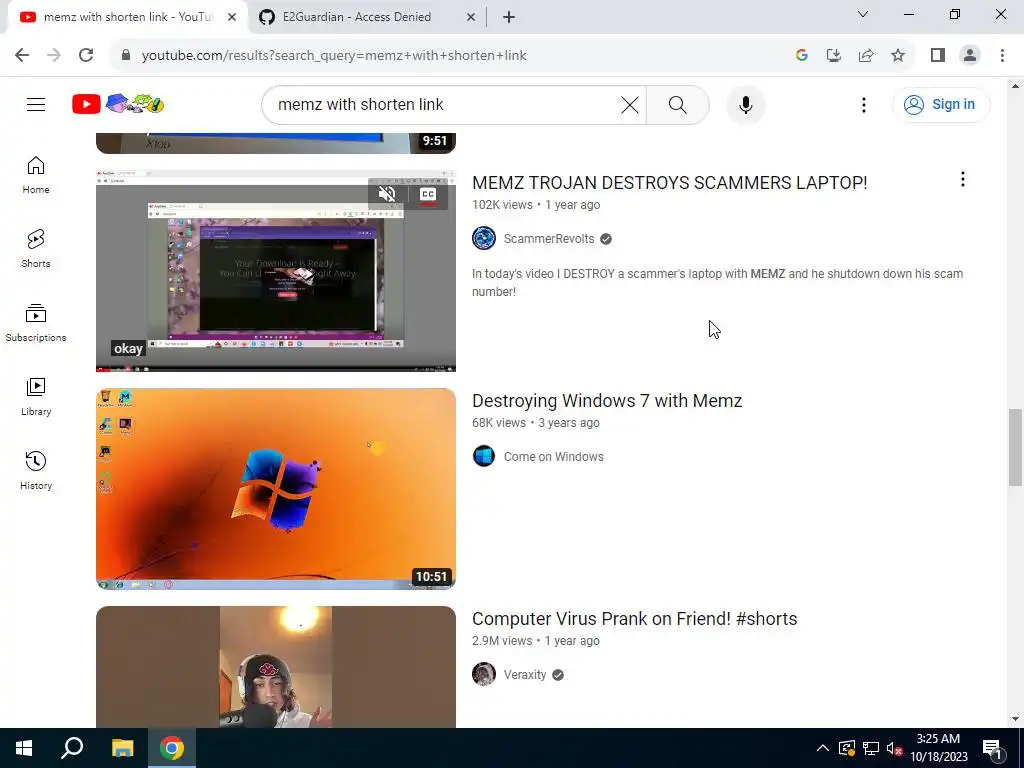Close the E2Guardian tab
The width and height of the screenshot is (1024, 768).
tap(471, 17)
